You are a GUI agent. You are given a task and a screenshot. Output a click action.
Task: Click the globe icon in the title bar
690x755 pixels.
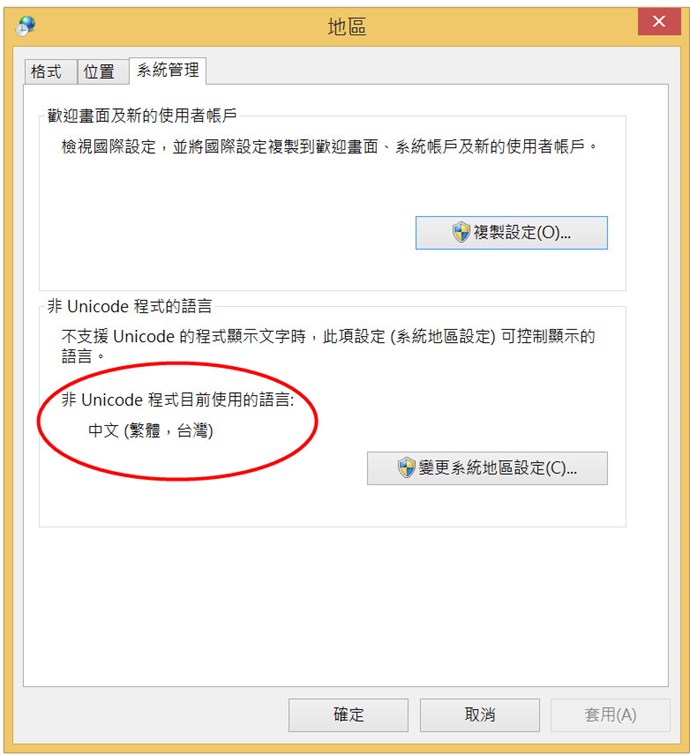pyautogui.click(x=25, y=26)
